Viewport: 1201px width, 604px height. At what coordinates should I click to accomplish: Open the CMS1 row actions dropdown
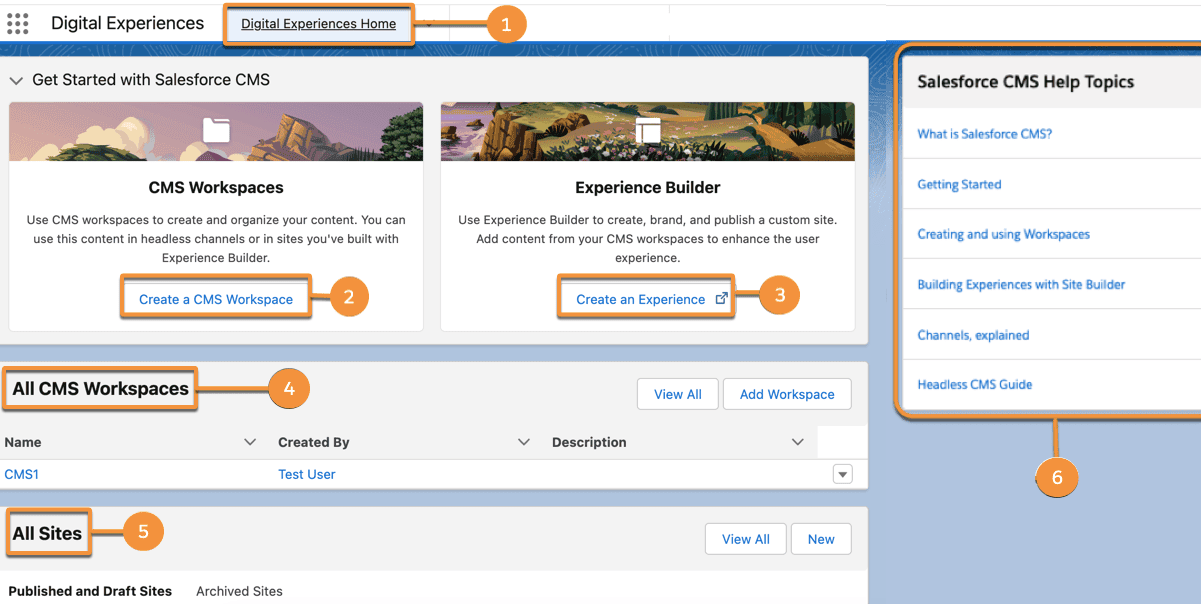point(843,475)
